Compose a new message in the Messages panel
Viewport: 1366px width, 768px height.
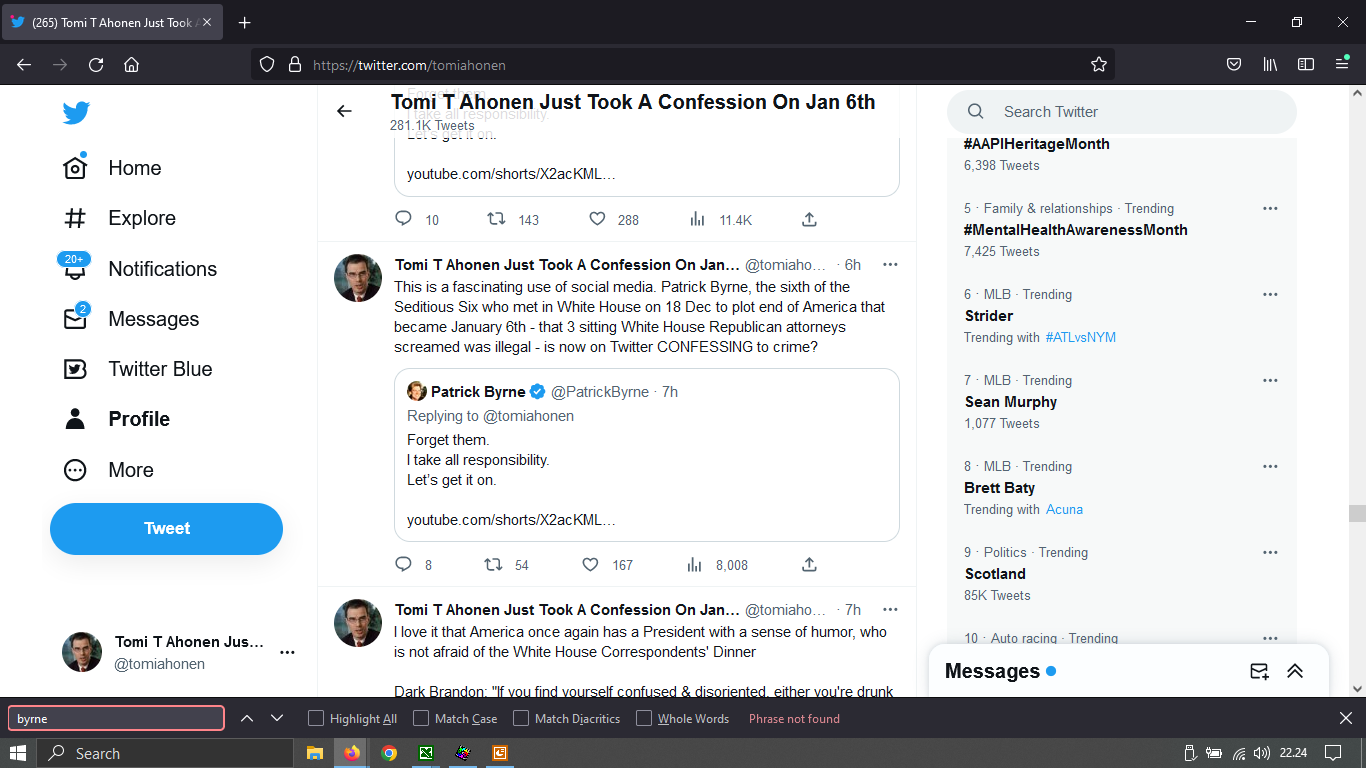(1258, 671)
